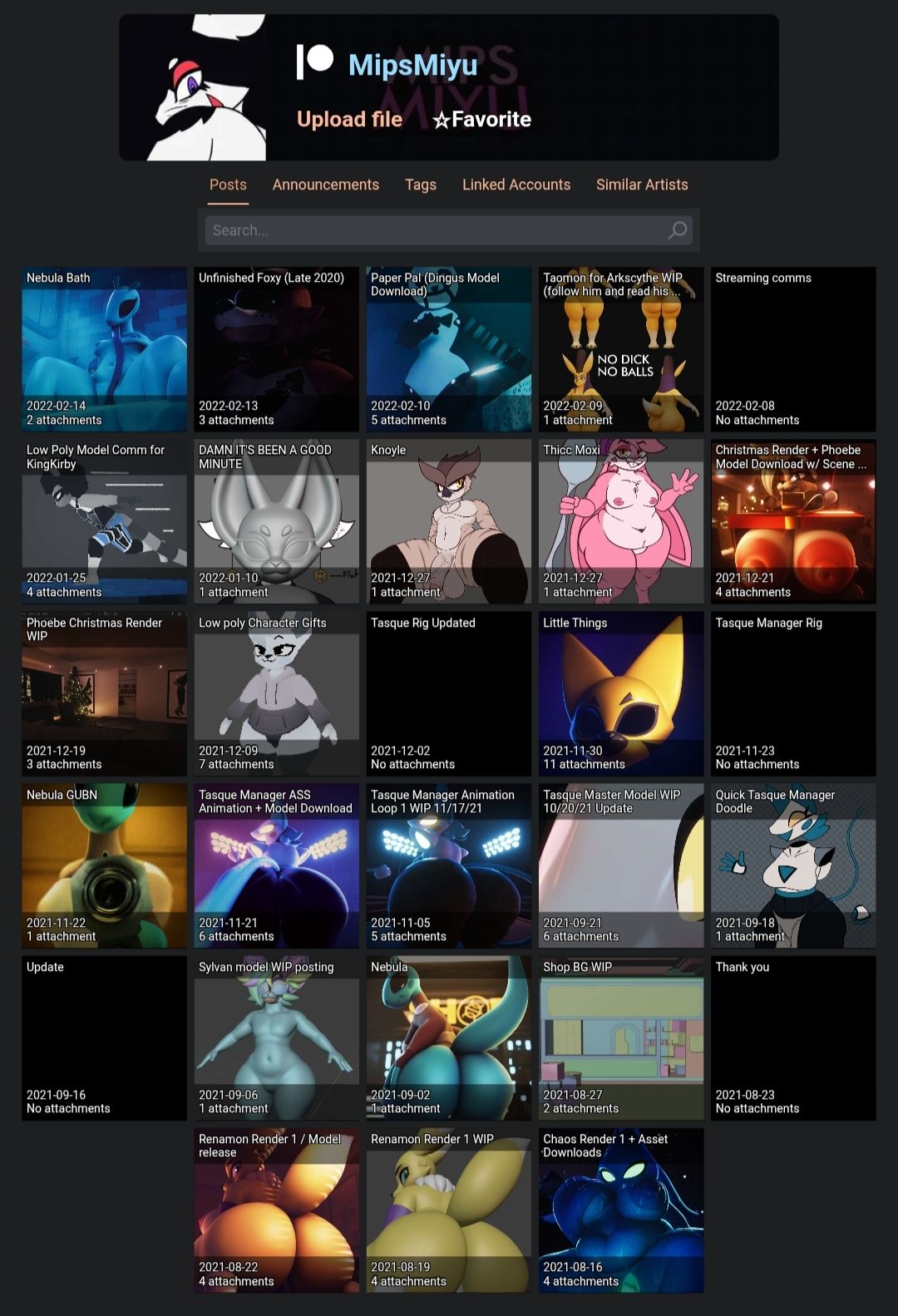Open Quick Tasque Manager Doodle post

pos(793,865)
